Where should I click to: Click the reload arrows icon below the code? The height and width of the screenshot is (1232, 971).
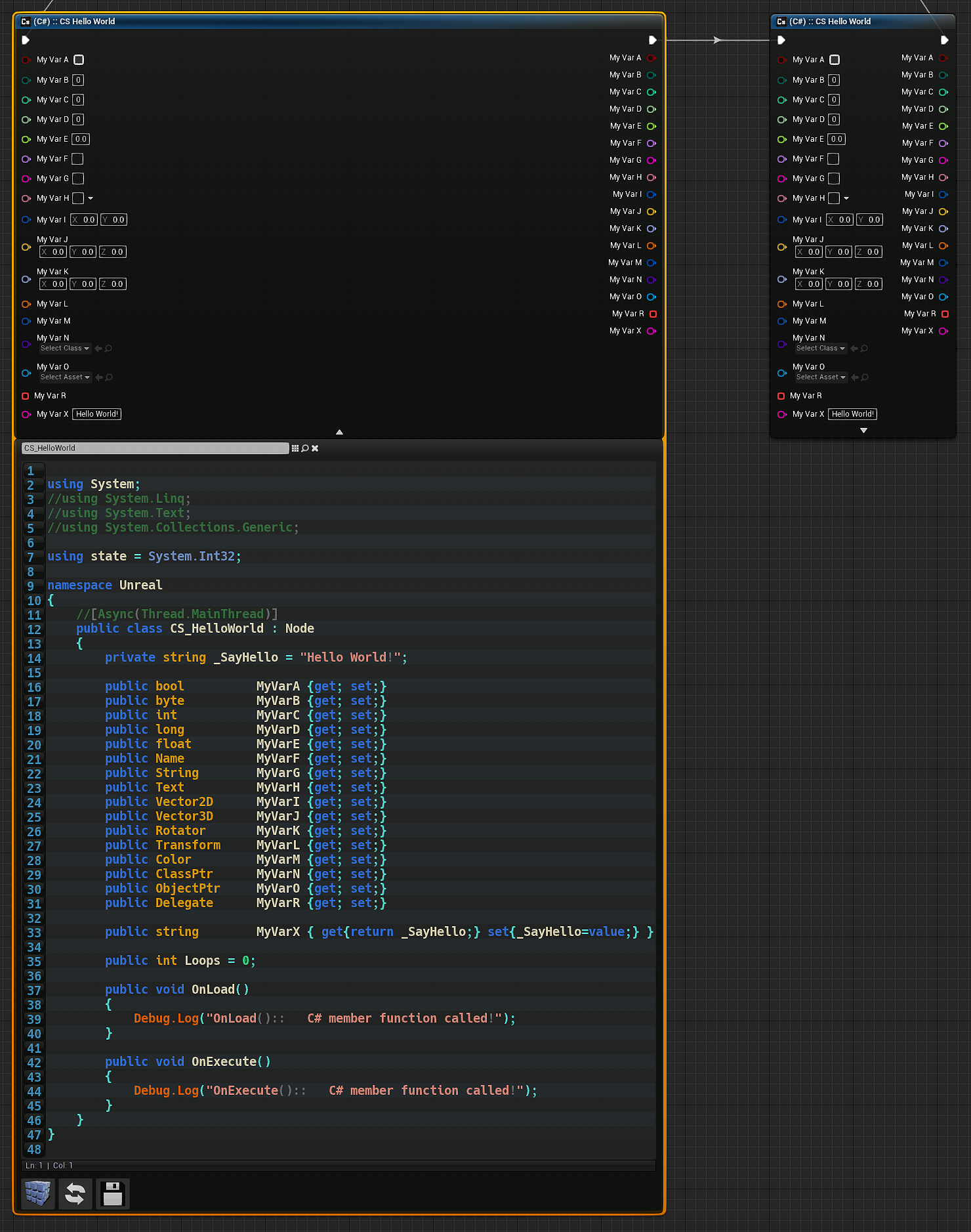tap(75, 1193)
